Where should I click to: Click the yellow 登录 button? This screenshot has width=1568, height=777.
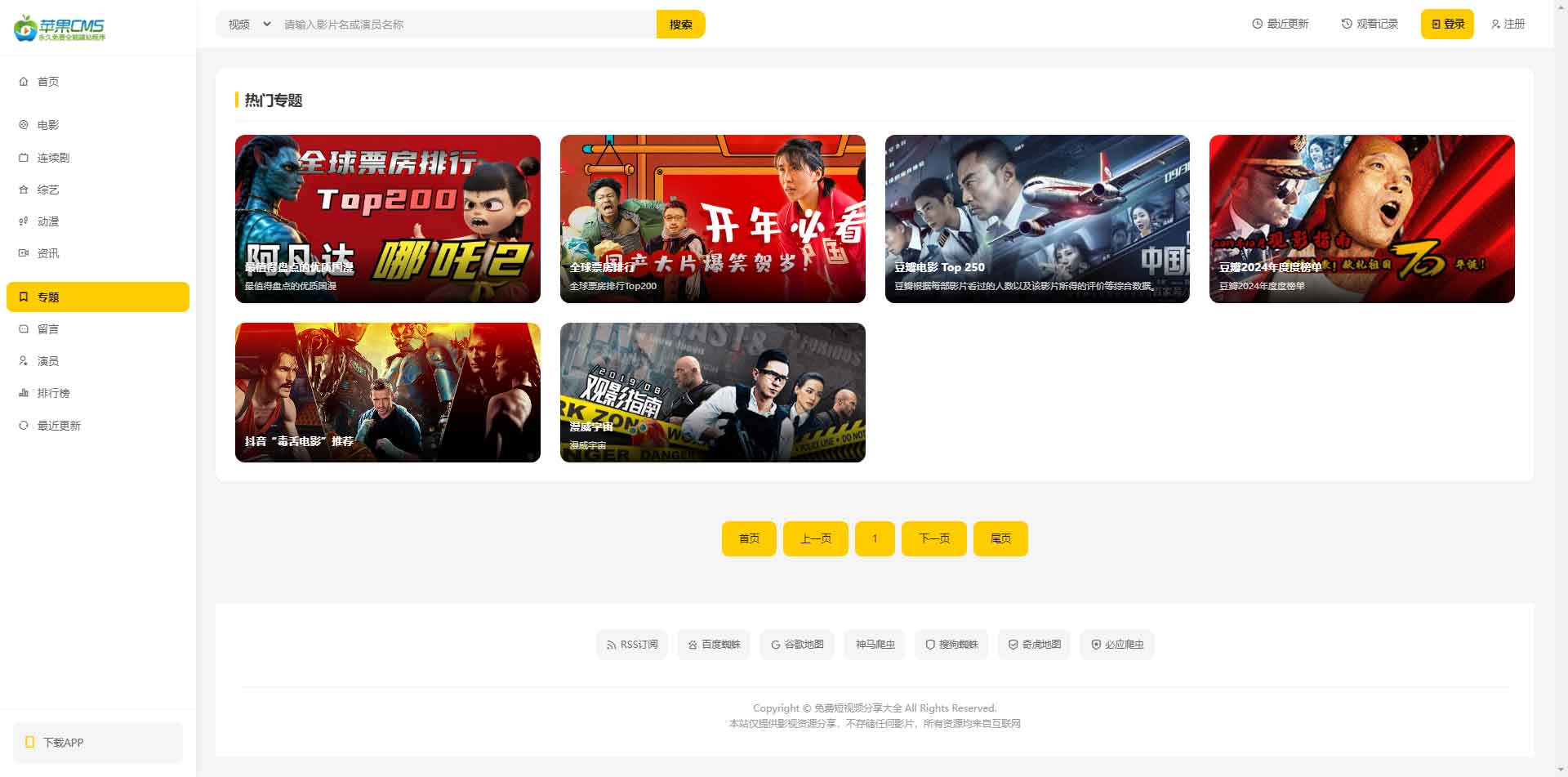pos(1447,25)
